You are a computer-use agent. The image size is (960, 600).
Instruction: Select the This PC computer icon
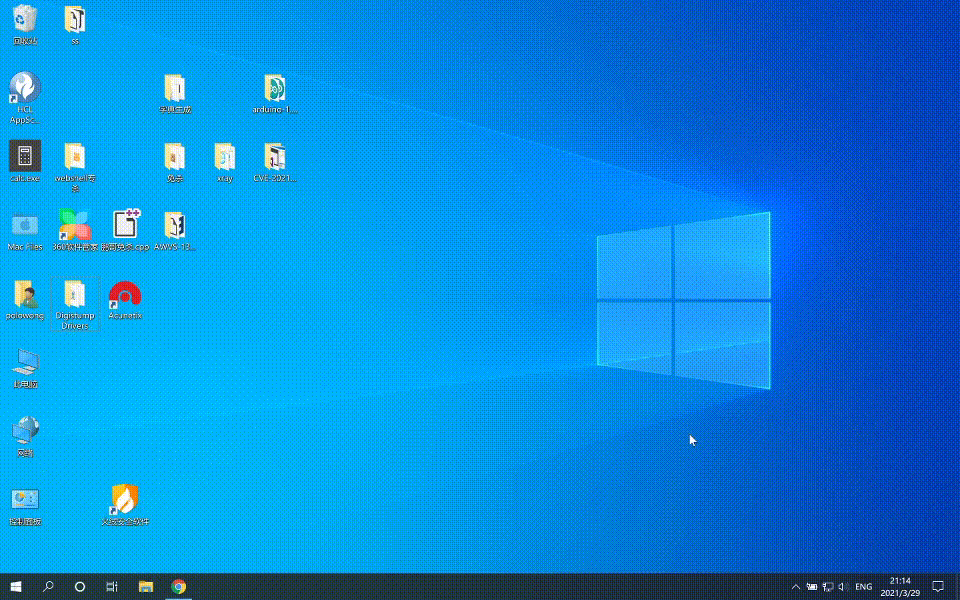pyautogui.click(x=25, y=368)
